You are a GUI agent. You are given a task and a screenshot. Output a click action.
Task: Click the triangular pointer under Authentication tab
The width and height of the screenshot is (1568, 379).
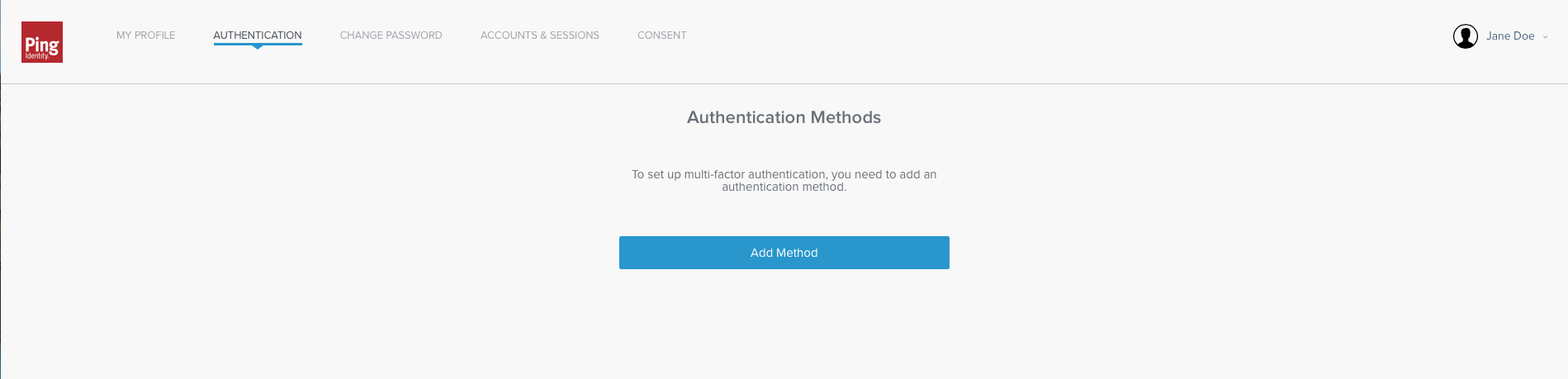click(258, 47)
